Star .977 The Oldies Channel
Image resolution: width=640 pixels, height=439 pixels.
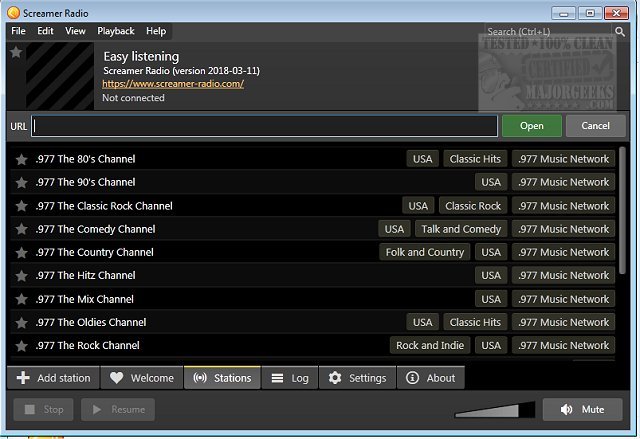(x=21, y=323)
